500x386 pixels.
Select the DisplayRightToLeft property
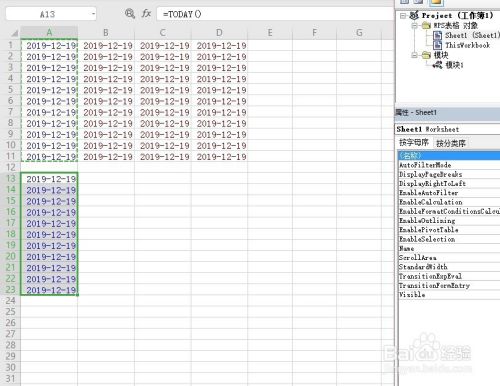[449, 183]
